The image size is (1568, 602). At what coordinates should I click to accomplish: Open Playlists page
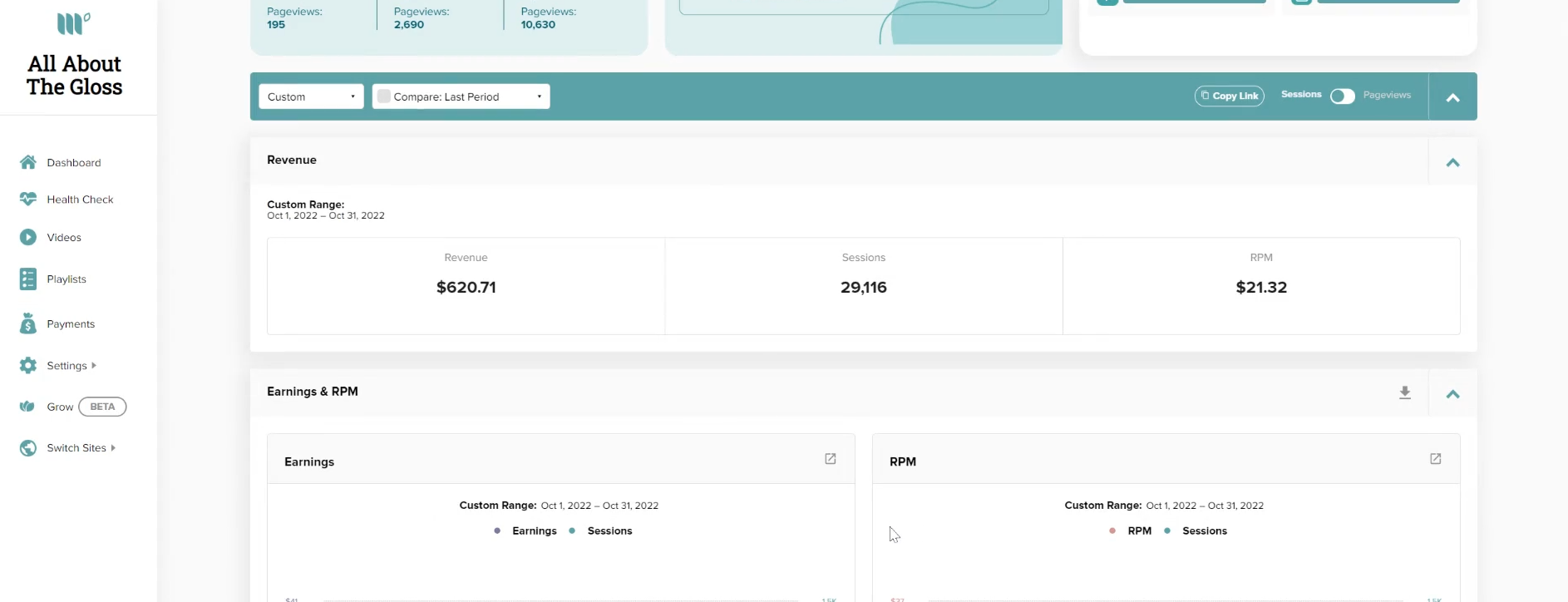point(67,279)
